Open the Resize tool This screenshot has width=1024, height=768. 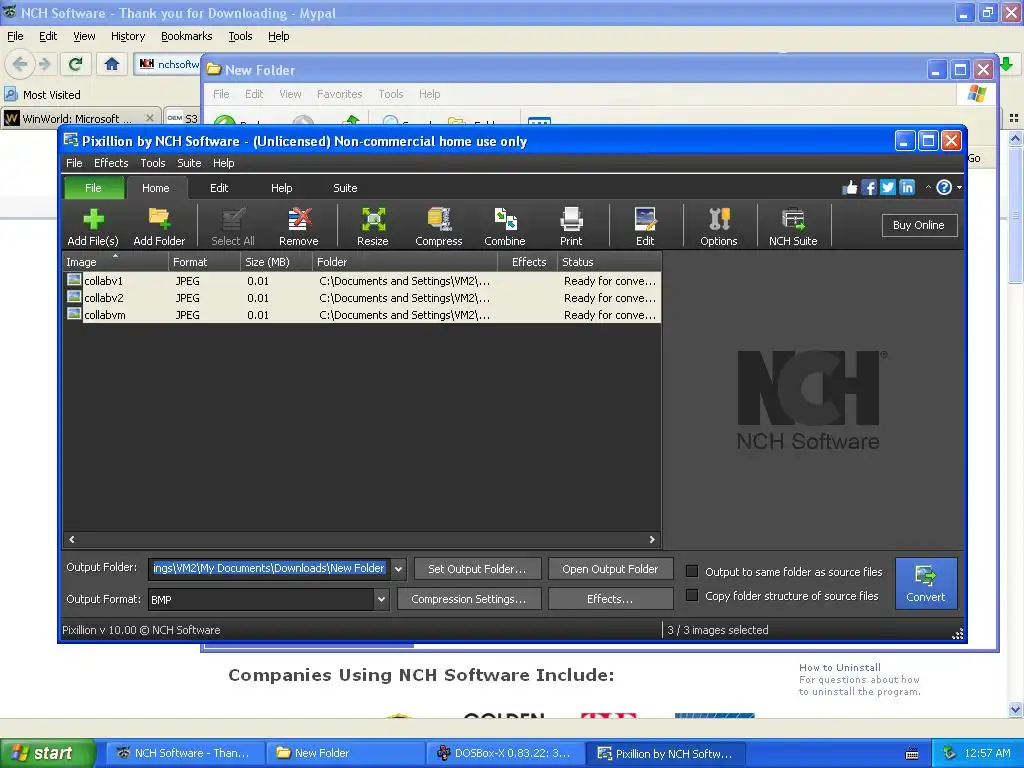[x=373, y=226]
